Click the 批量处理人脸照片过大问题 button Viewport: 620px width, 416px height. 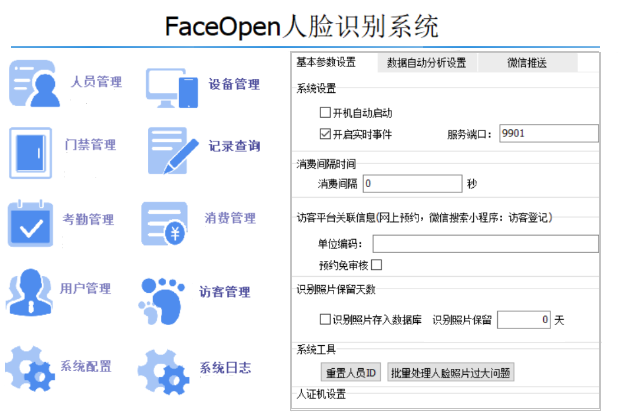pos(450,373)
